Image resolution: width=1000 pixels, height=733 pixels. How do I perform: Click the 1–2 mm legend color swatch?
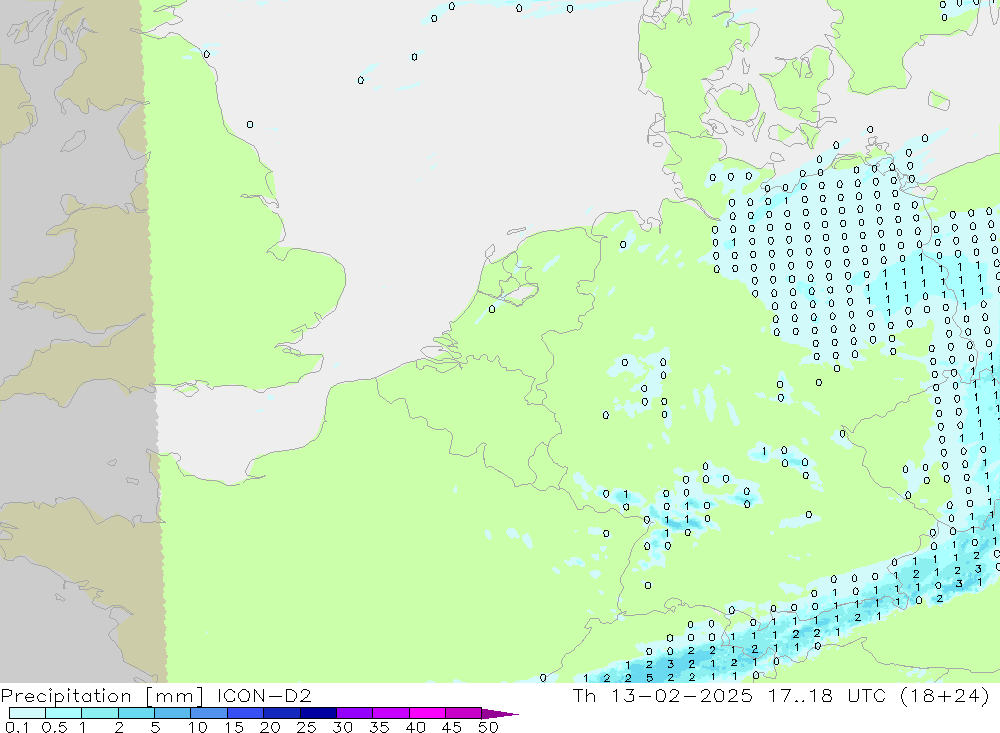coord(100,713)
